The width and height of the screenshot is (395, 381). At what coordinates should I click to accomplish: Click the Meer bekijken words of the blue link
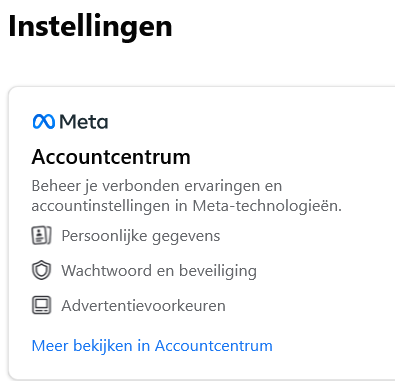(x=82, y=346)
